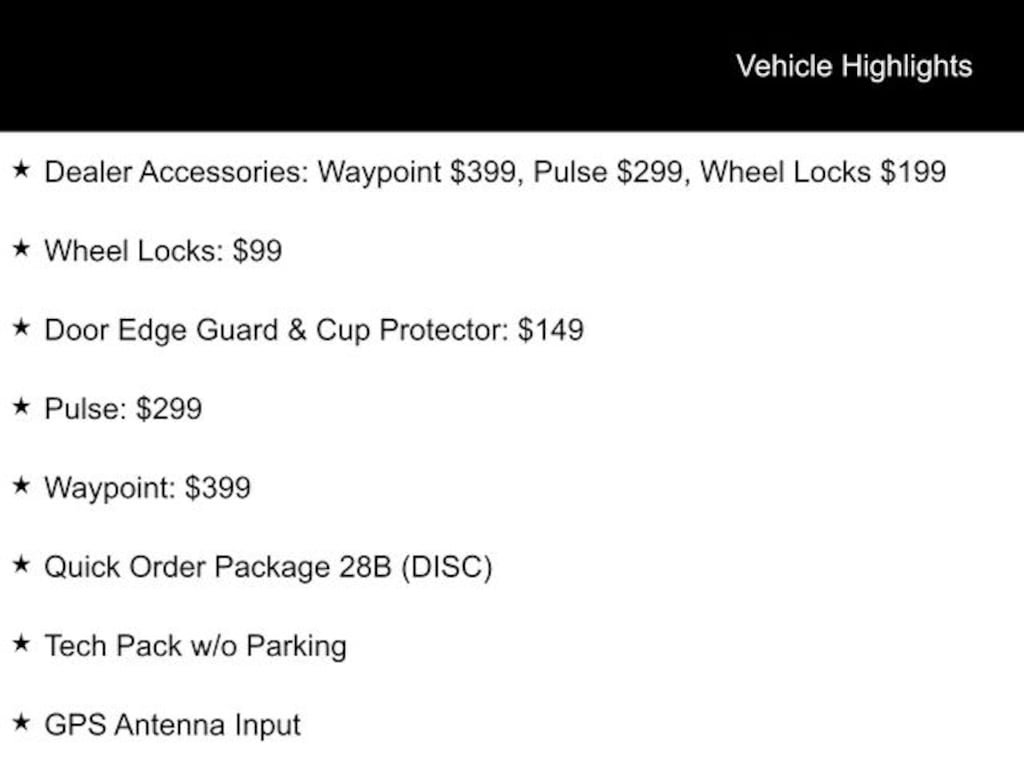Select the Dealer Accessories highlight line

pyautogui.click(x=495, y=172)
